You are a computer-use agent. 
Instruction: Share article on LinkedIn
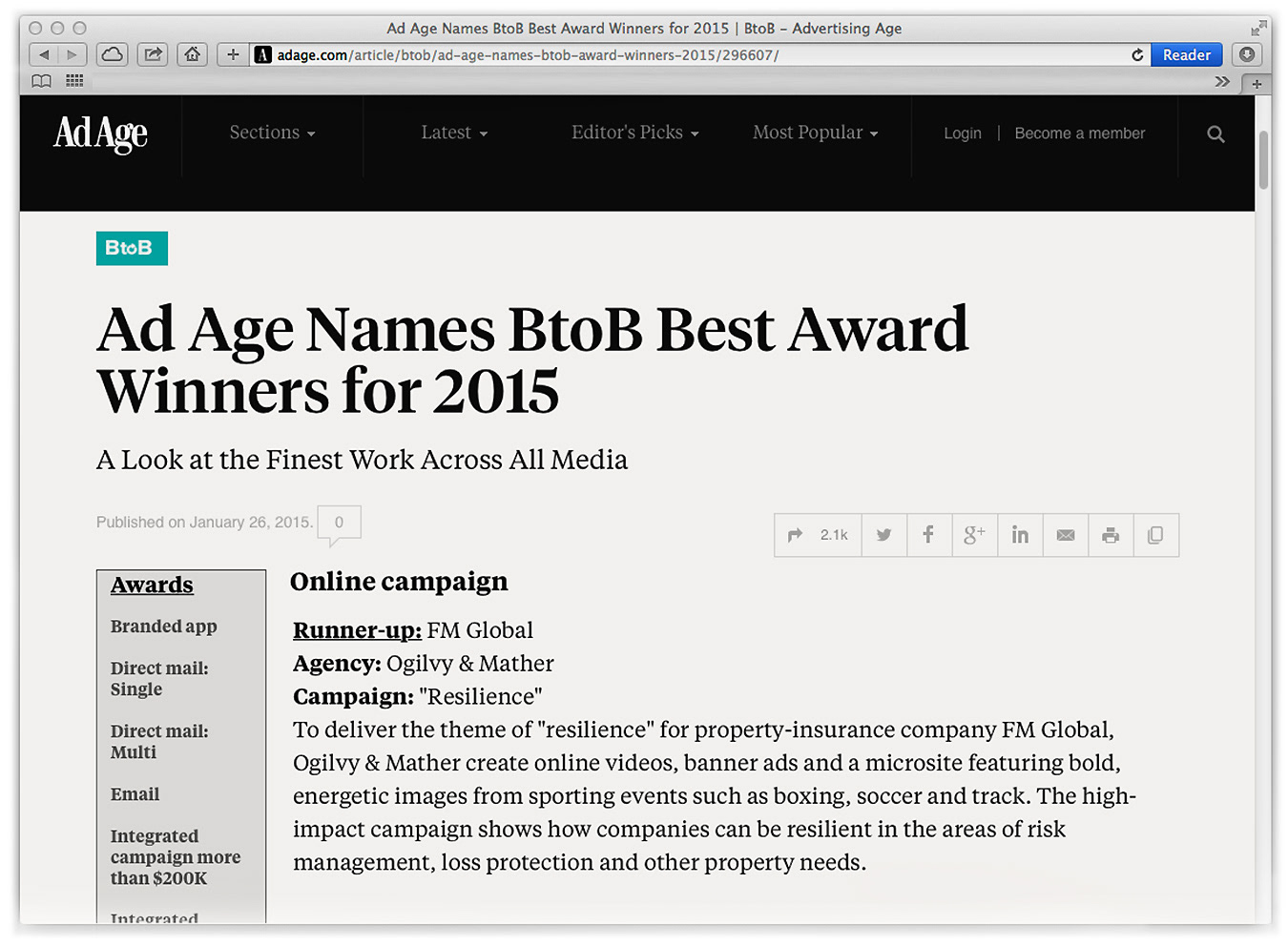[1020, 535]
